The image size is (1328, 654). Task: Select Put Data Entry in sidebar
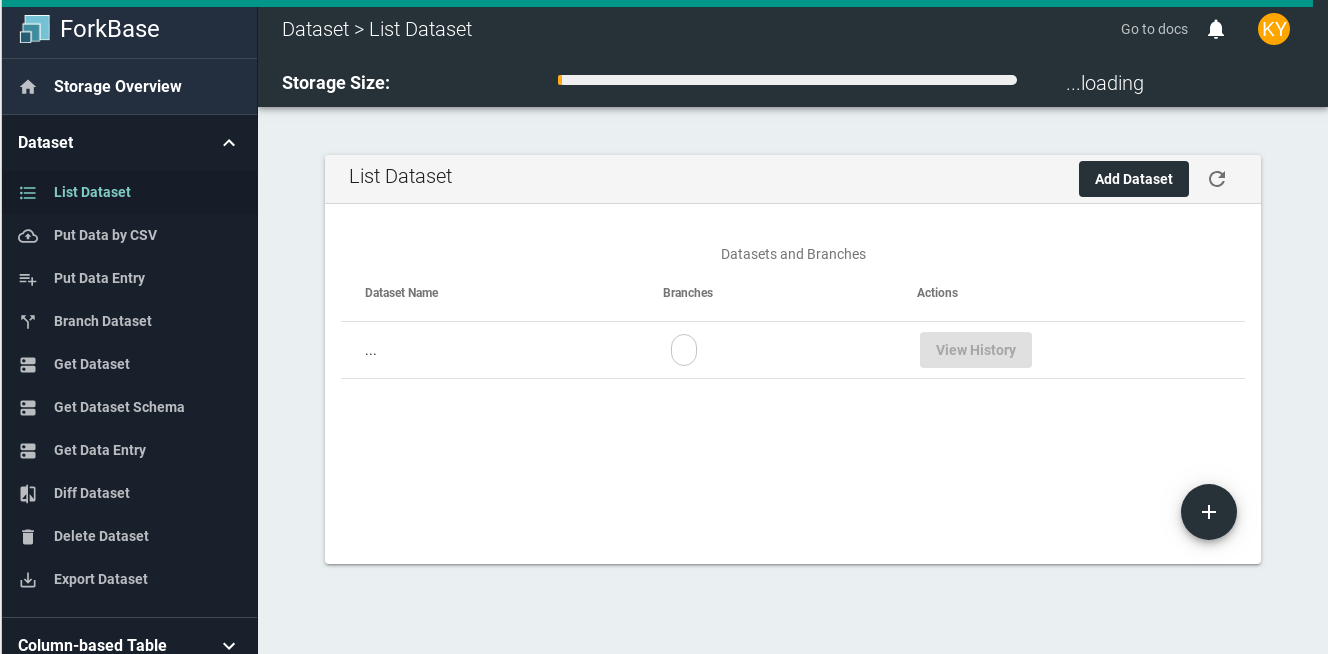[99, 278]
